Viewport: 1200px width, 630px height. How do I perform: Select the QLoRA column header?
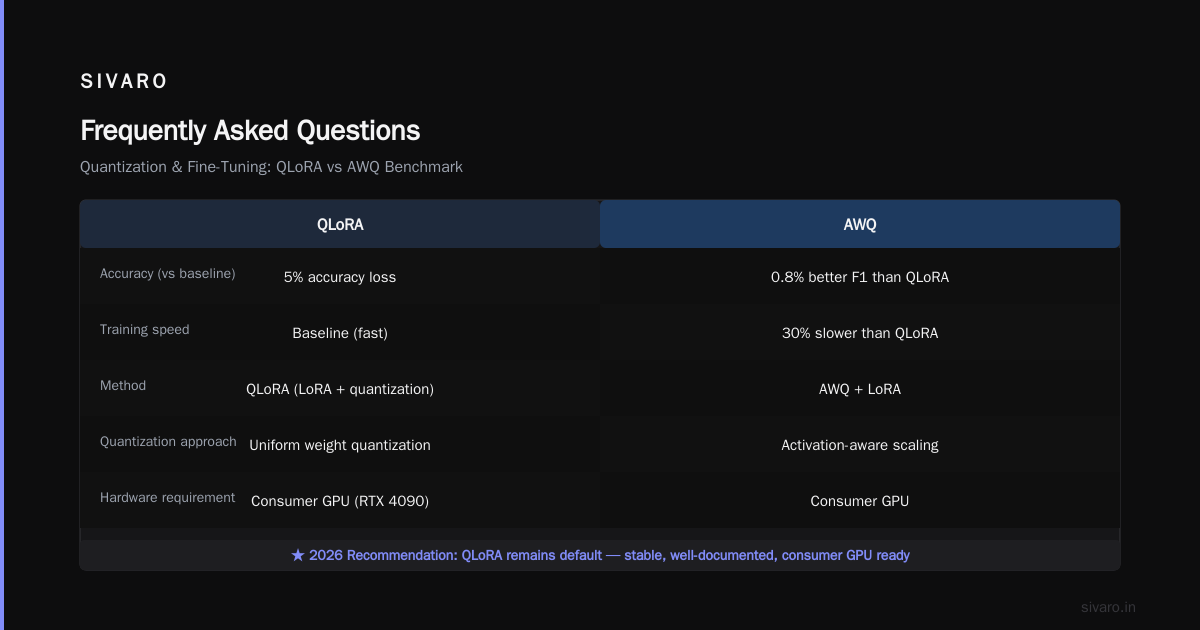tap(340, 224)
